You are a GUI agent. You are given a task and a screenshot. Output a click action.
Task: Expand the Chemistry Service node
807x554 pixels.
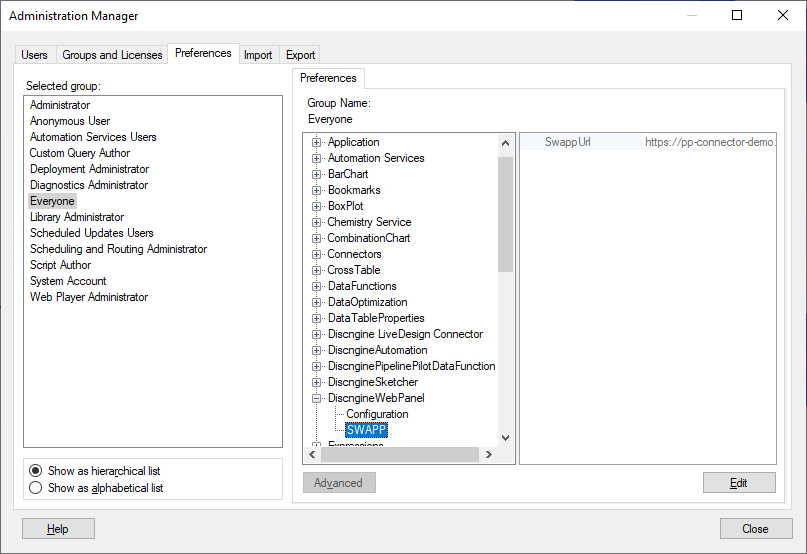[317, 222]
